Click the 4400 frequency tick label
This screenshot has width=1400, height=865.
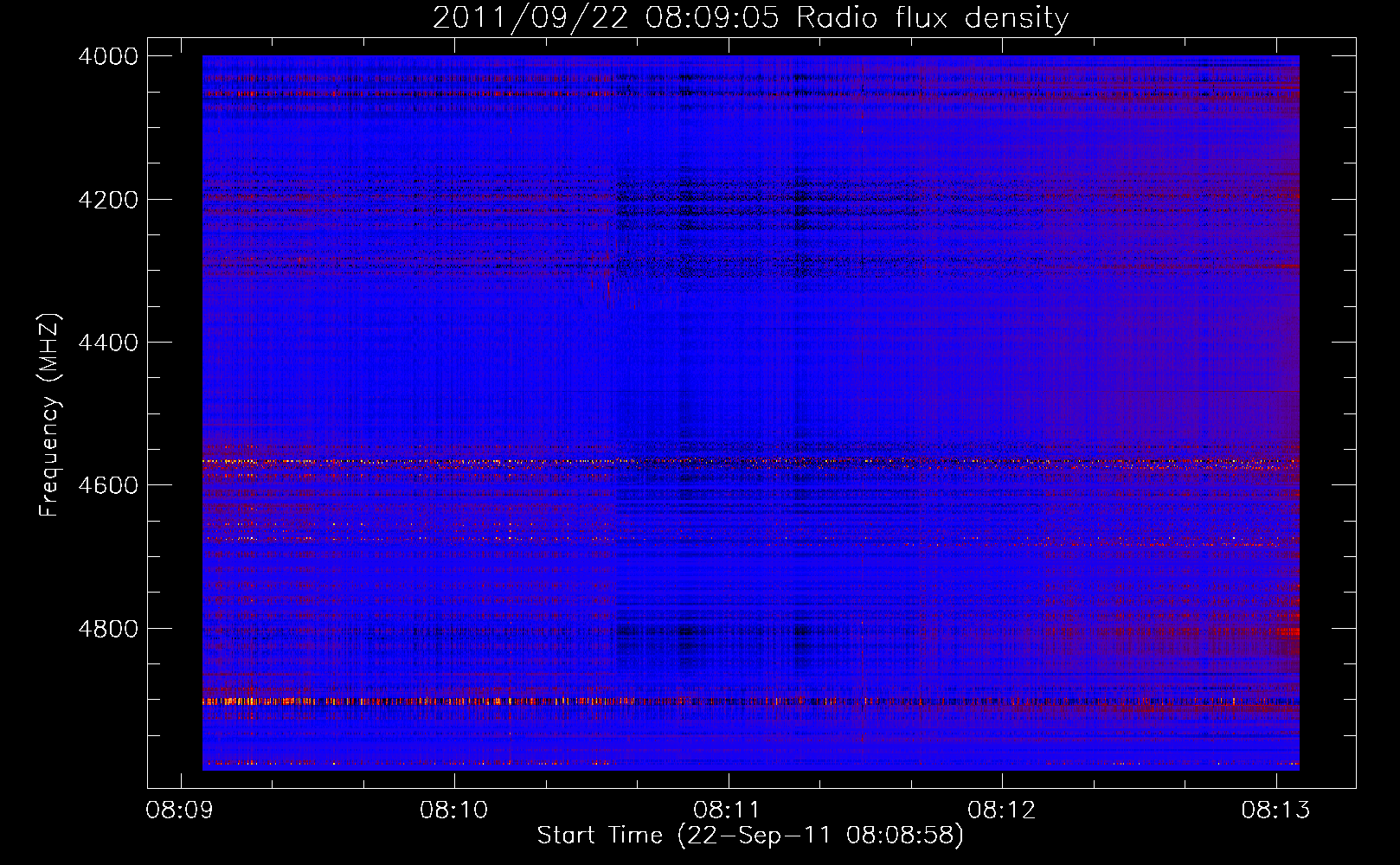tap(108, 343)
